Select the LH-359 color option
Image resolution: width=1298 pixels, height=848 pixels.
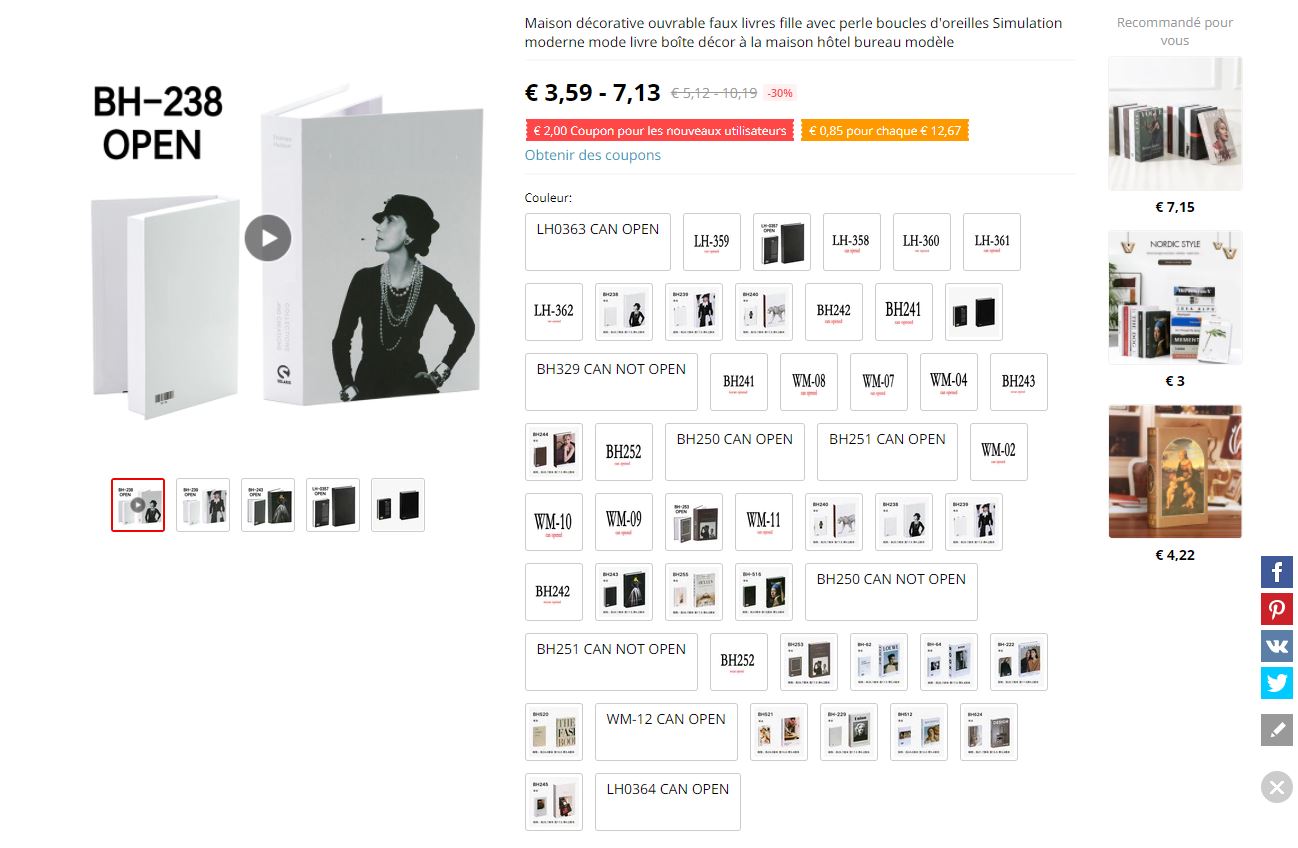(x=712, y=242)
